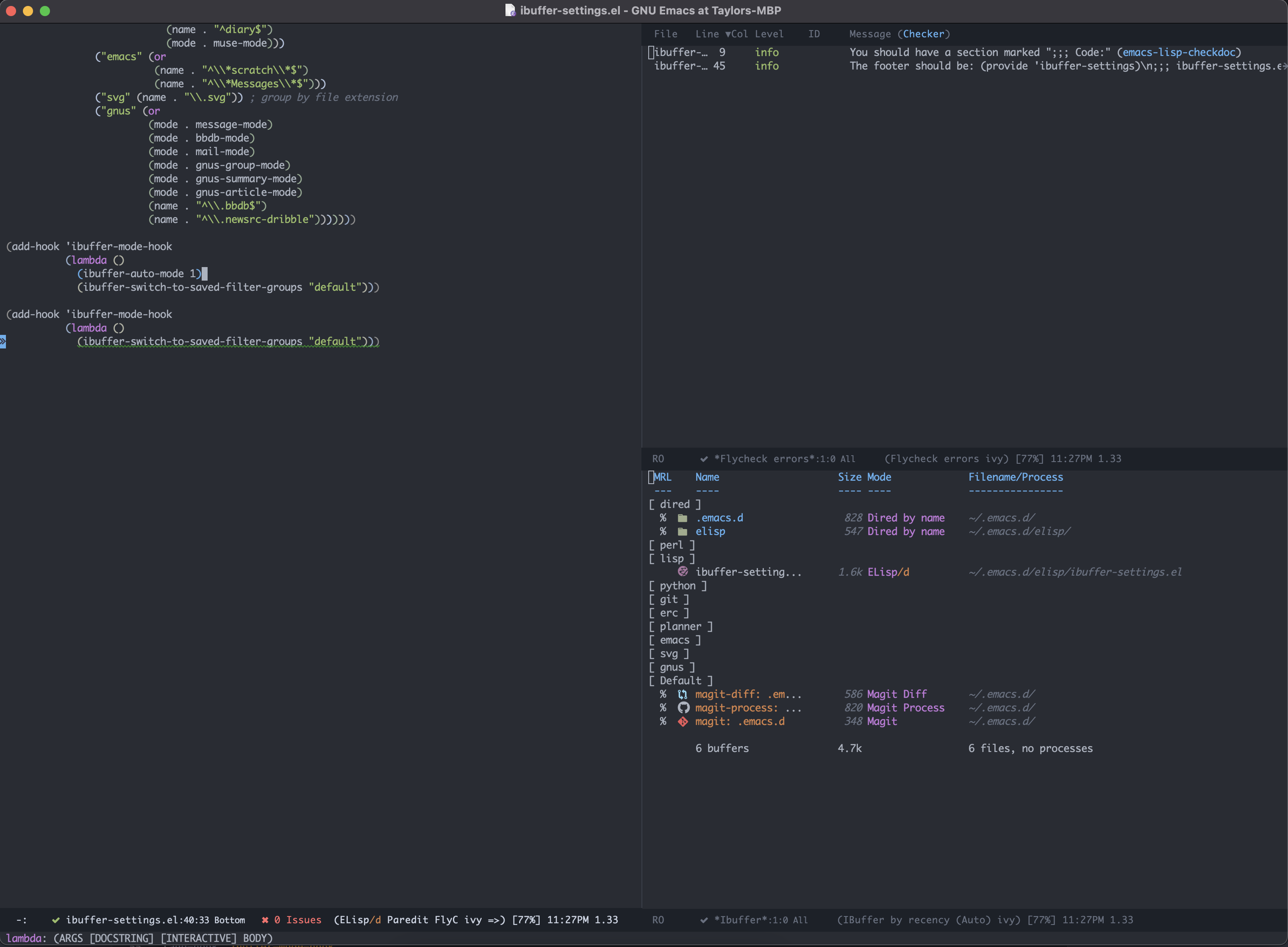This screenshot has width=1288, height=947.
Task: Expand the [ git ] filter group
Action: 669,599
